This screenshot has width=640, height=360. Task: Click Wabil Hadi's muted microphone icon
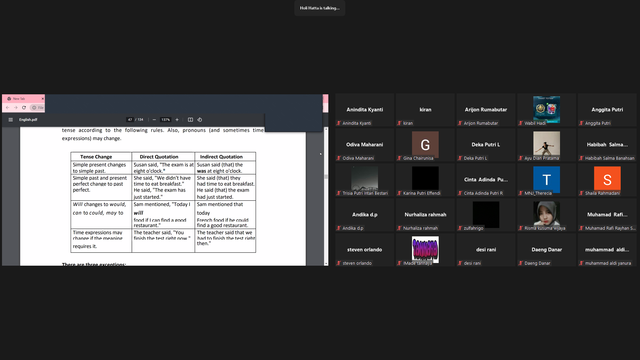(521, 123)
